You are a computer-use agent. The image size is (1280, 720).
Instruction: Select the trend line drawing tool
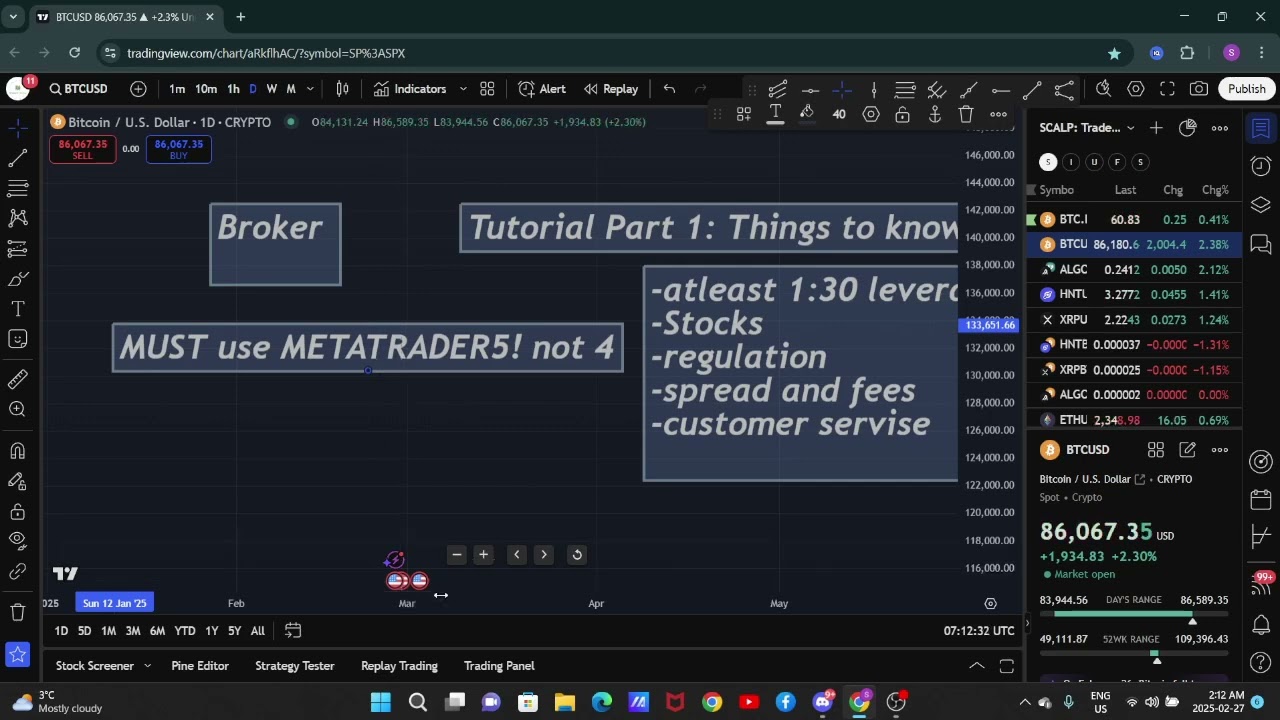pos(17,158)
